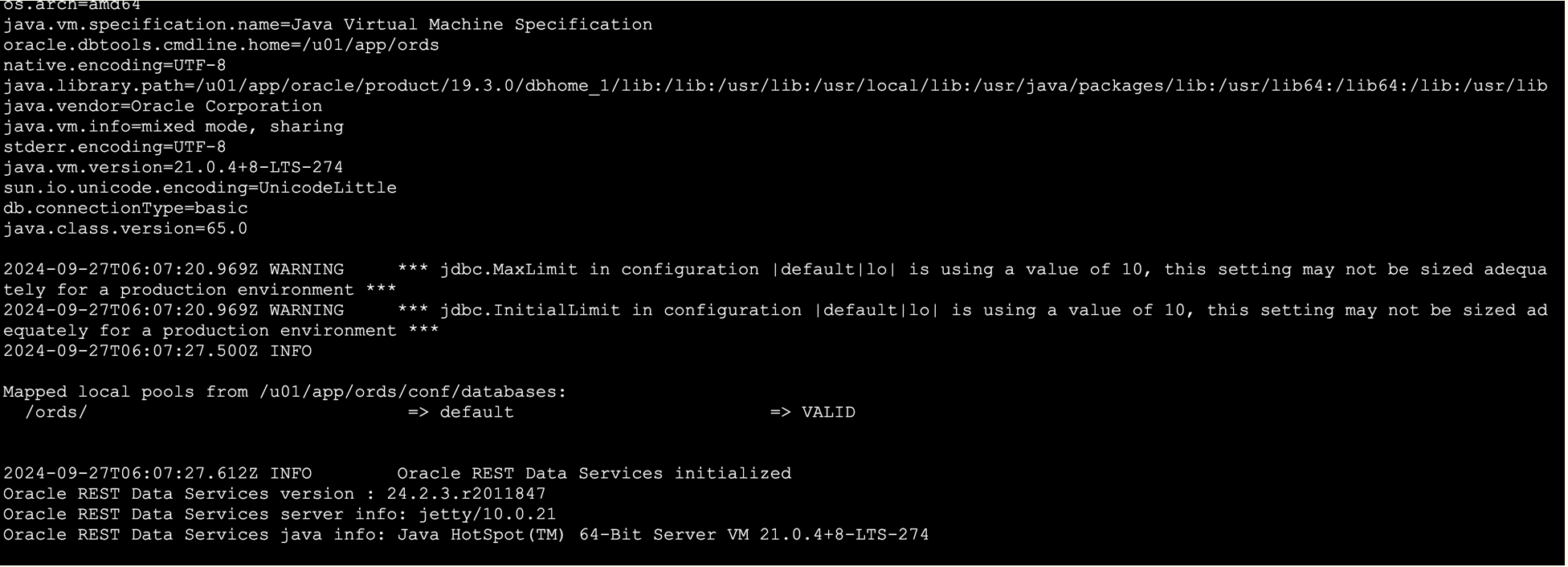This screenshot has width=1568, height=567.
Task: Click the Mapped local pools path line
Action: click(284, 392)
